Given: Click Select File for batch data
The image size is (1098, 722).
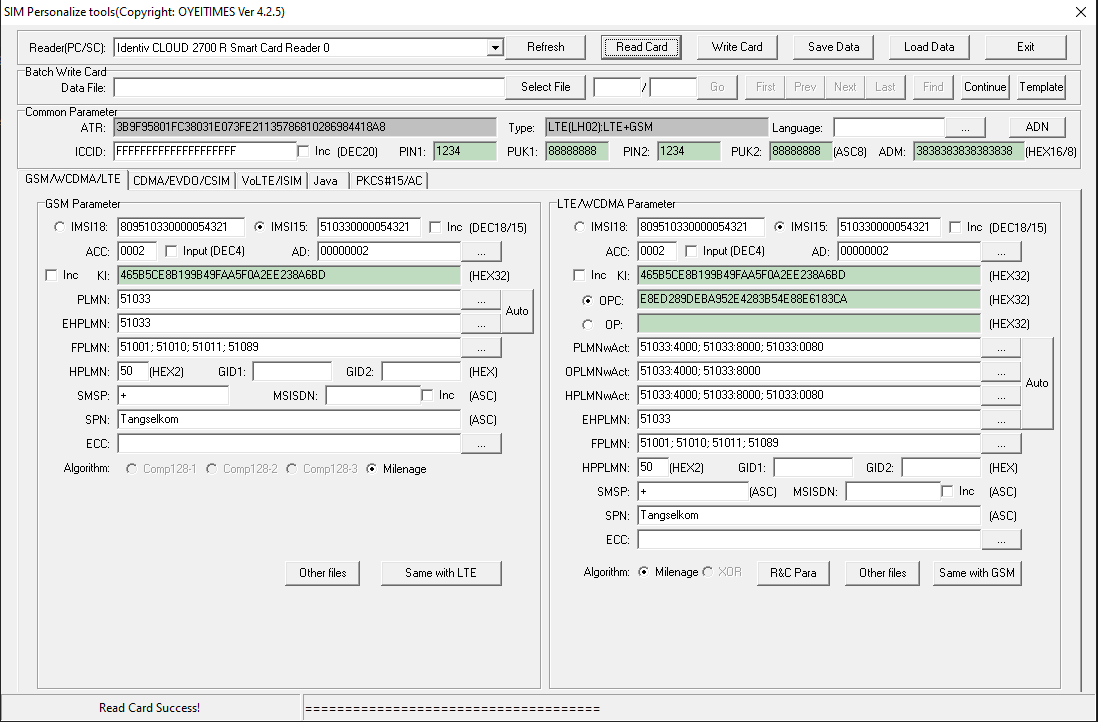Looking at the screenshot, I should coord(545,87).
